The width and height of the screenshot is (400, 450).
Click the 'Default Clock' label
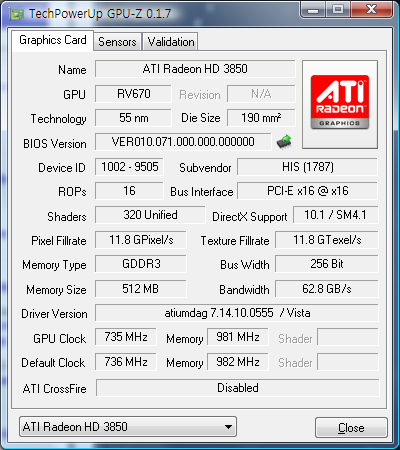click(53, 363)
